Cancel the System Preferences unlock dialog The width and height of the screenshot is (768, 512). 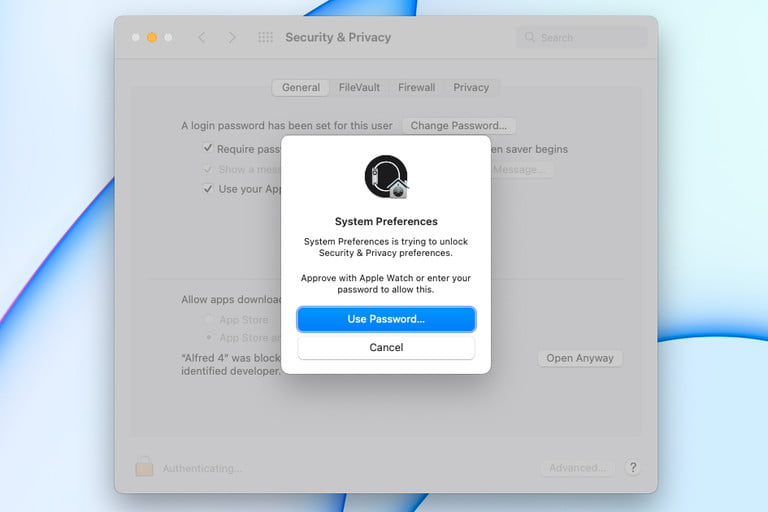[x=386, y=347]
